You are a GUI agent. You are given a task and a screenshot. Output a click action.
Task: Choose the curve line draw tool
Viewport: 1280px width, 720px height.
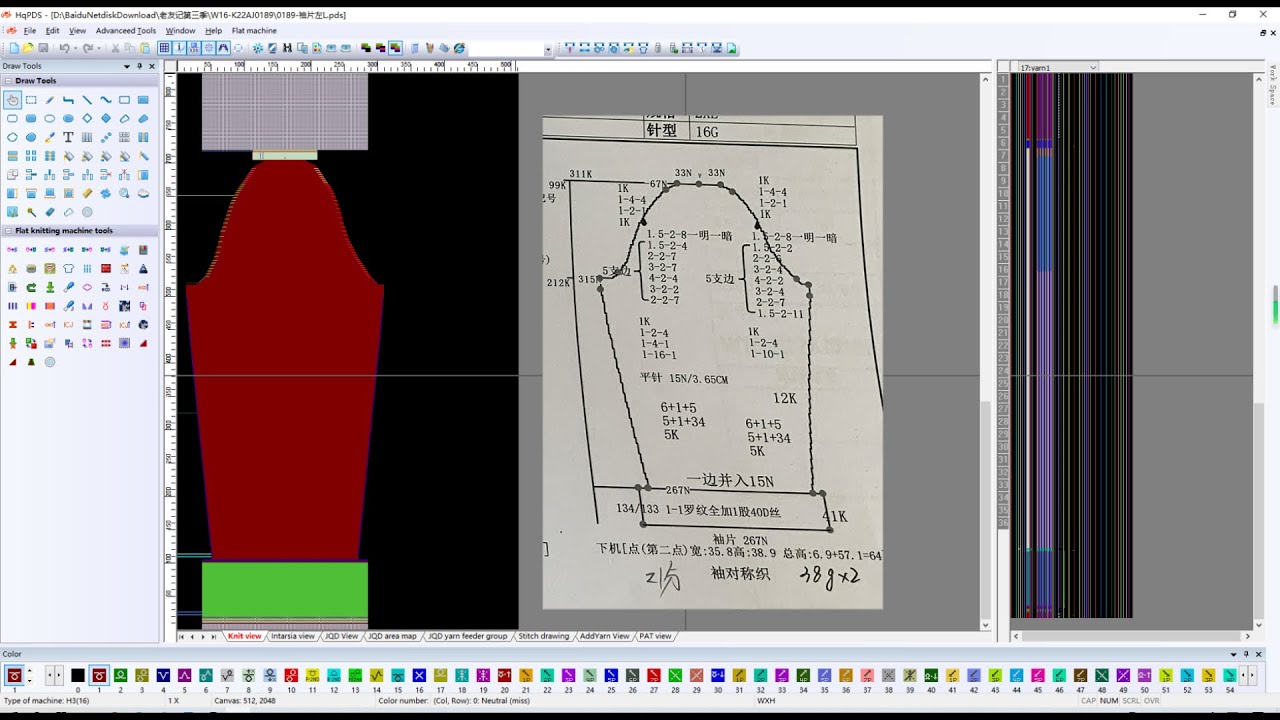tap(106, 100)
